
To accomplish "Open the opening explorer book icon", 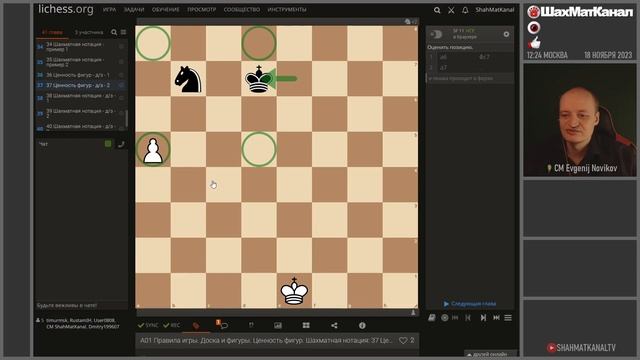I will [x=432, y=318].
